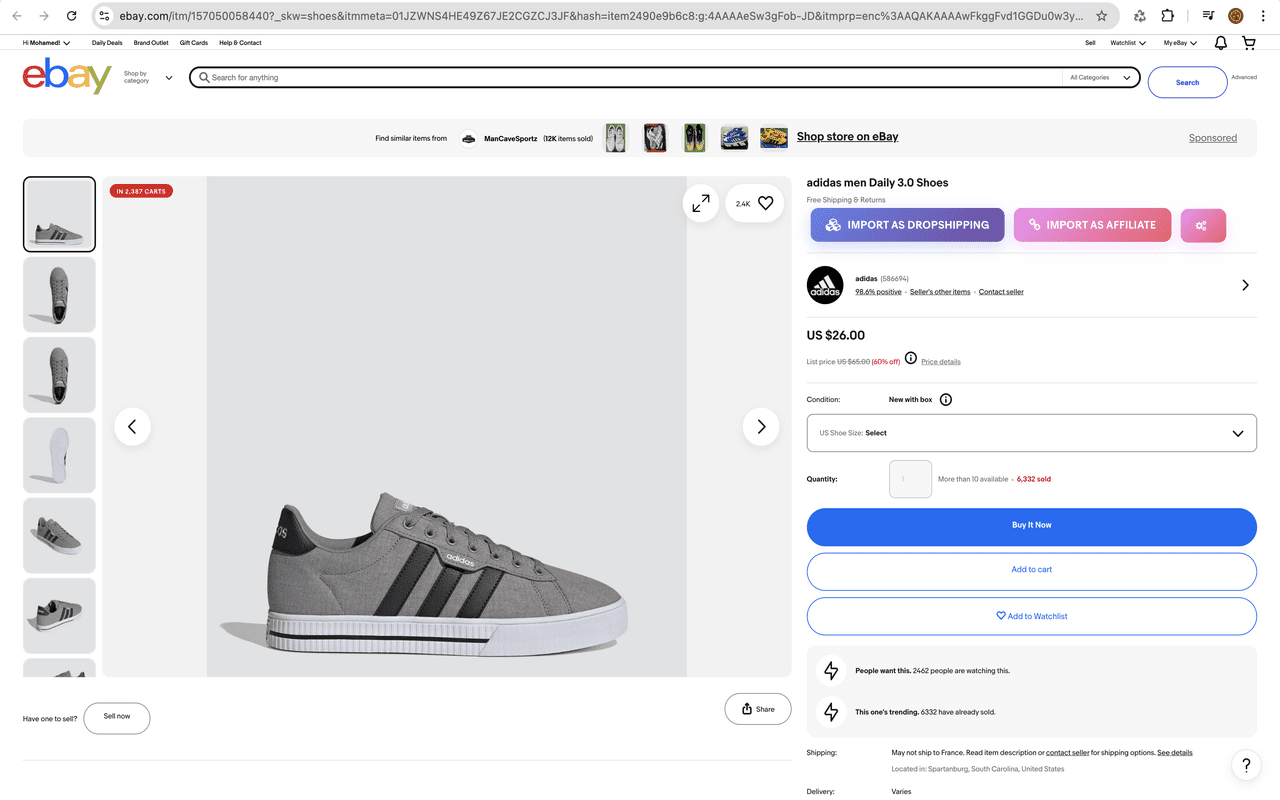Open the US Shoe Size selector
1280x800 pixels.
[x=1031, y=432]
